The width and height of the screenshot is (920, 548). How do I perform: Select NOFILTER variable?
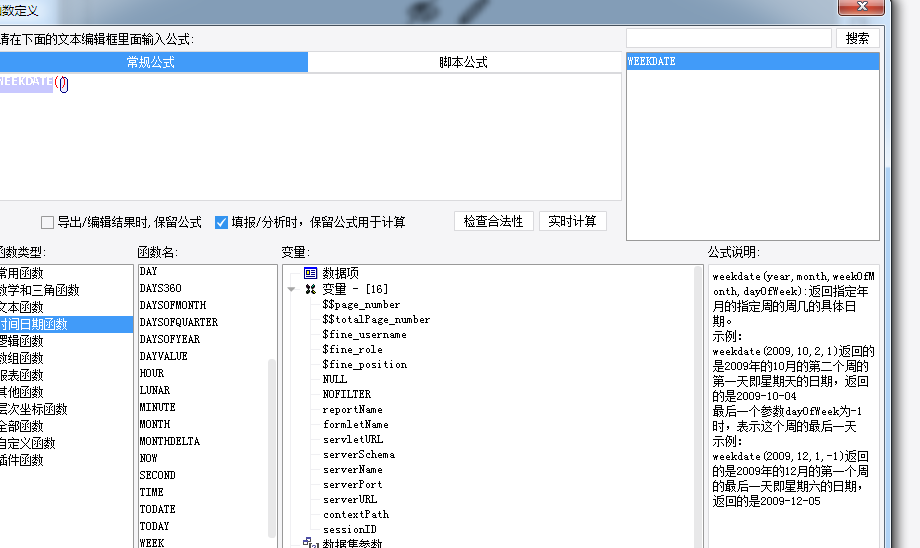(347, 394)
